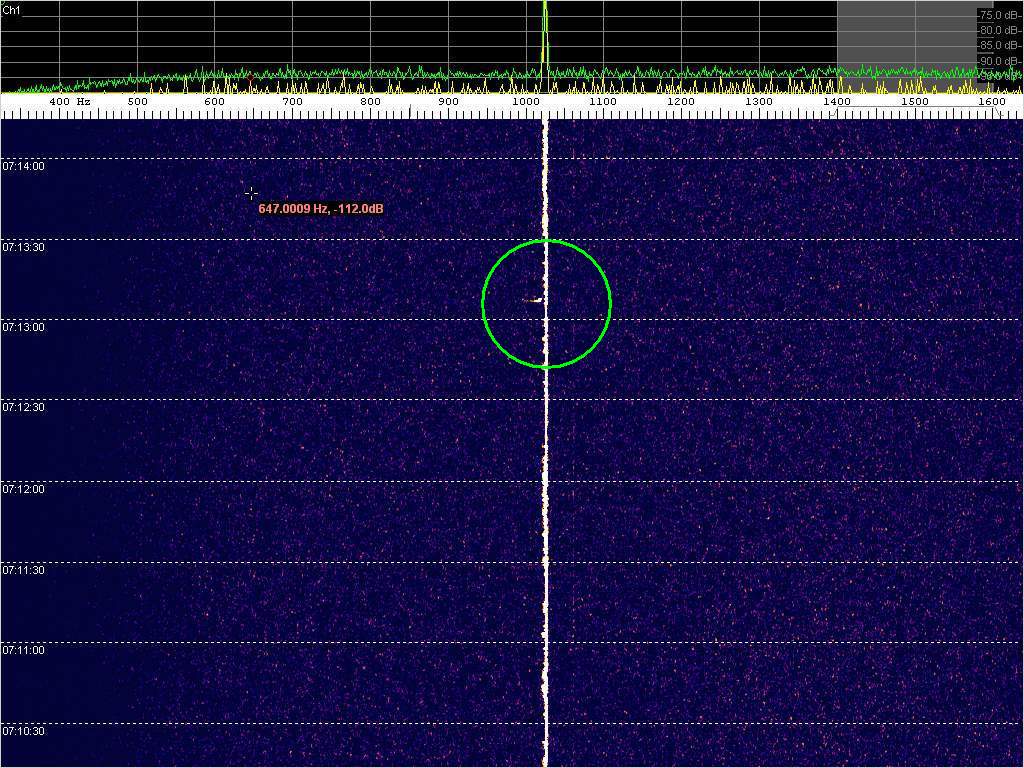Click the 07:14:00 time marker
The height and width of the screenshot is (768, 1024).
23,166
